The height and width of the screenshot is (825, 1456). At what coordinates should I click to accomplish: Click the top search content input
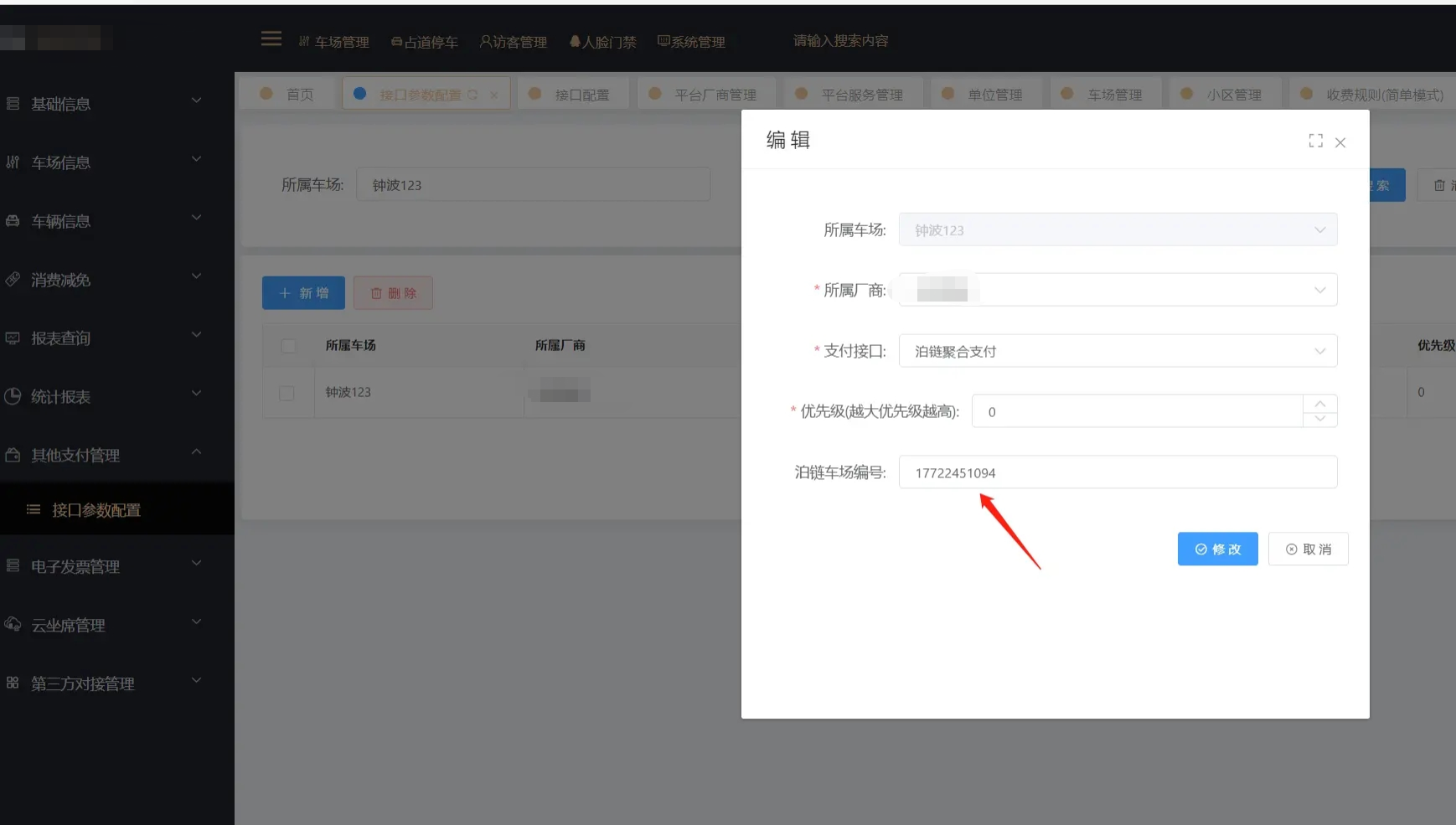841,41
